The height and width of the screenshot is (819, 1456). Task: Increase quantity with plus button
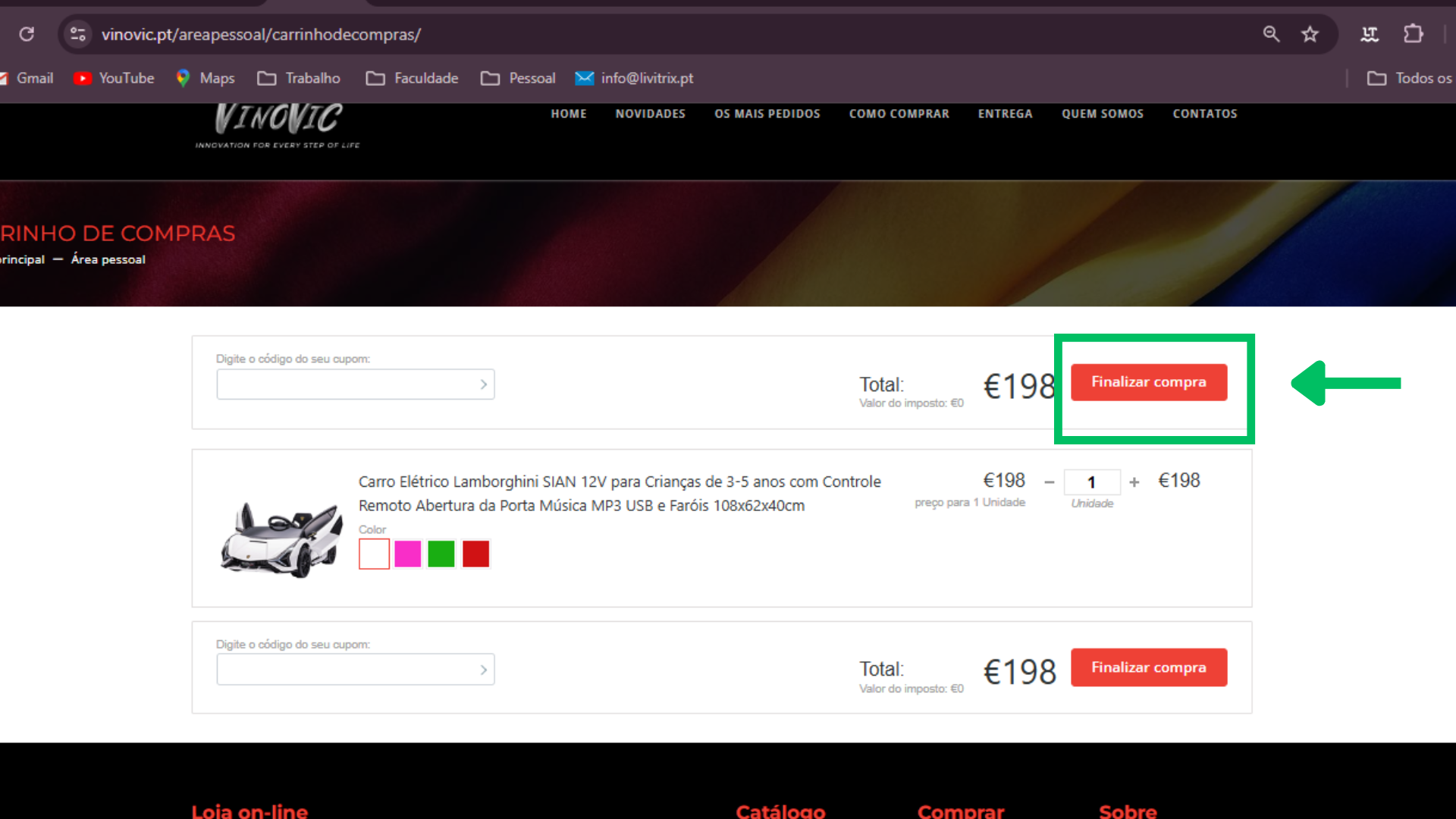point(1134,482)
